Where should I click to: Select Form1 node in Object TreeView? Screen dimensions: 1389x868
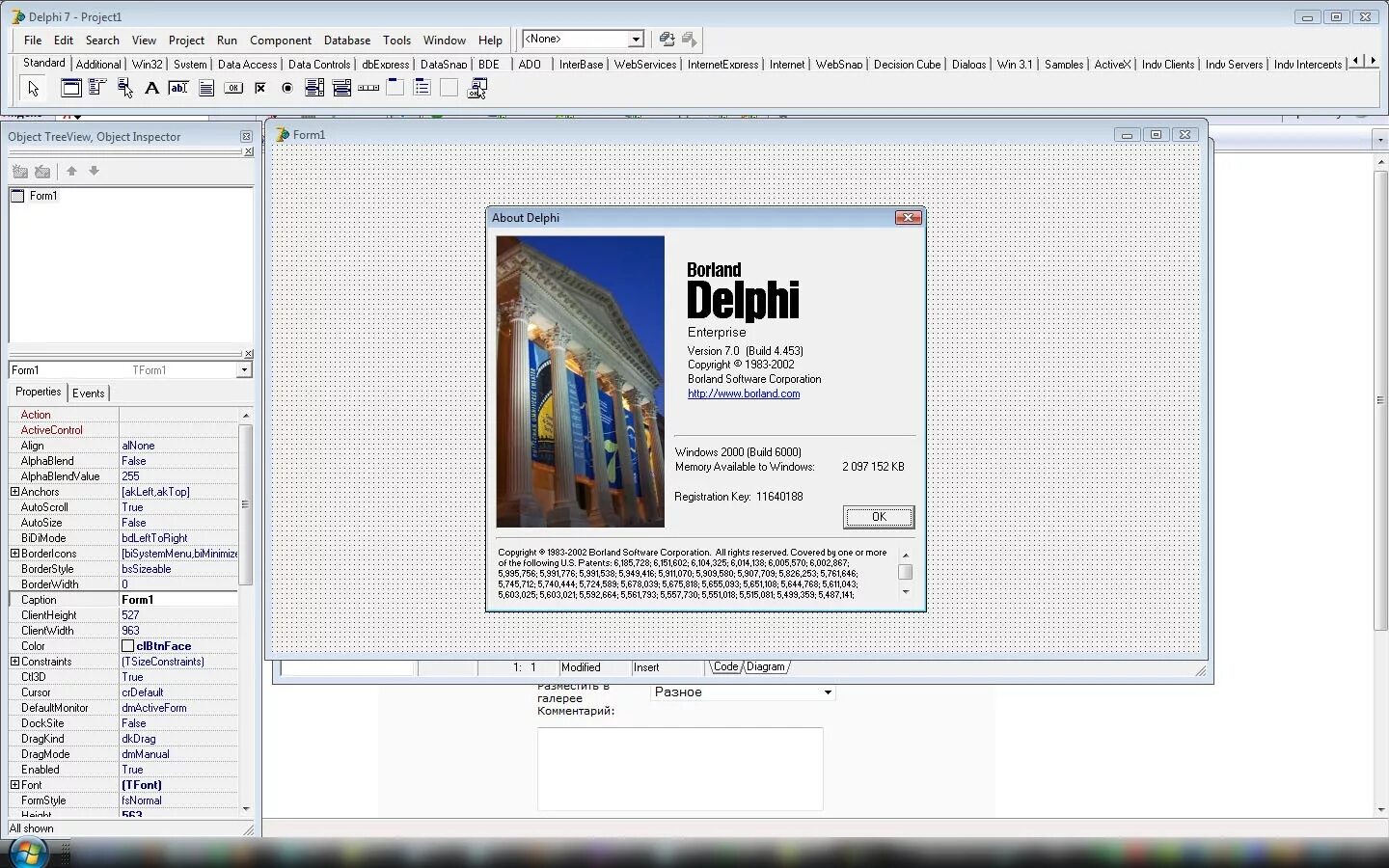42,196
